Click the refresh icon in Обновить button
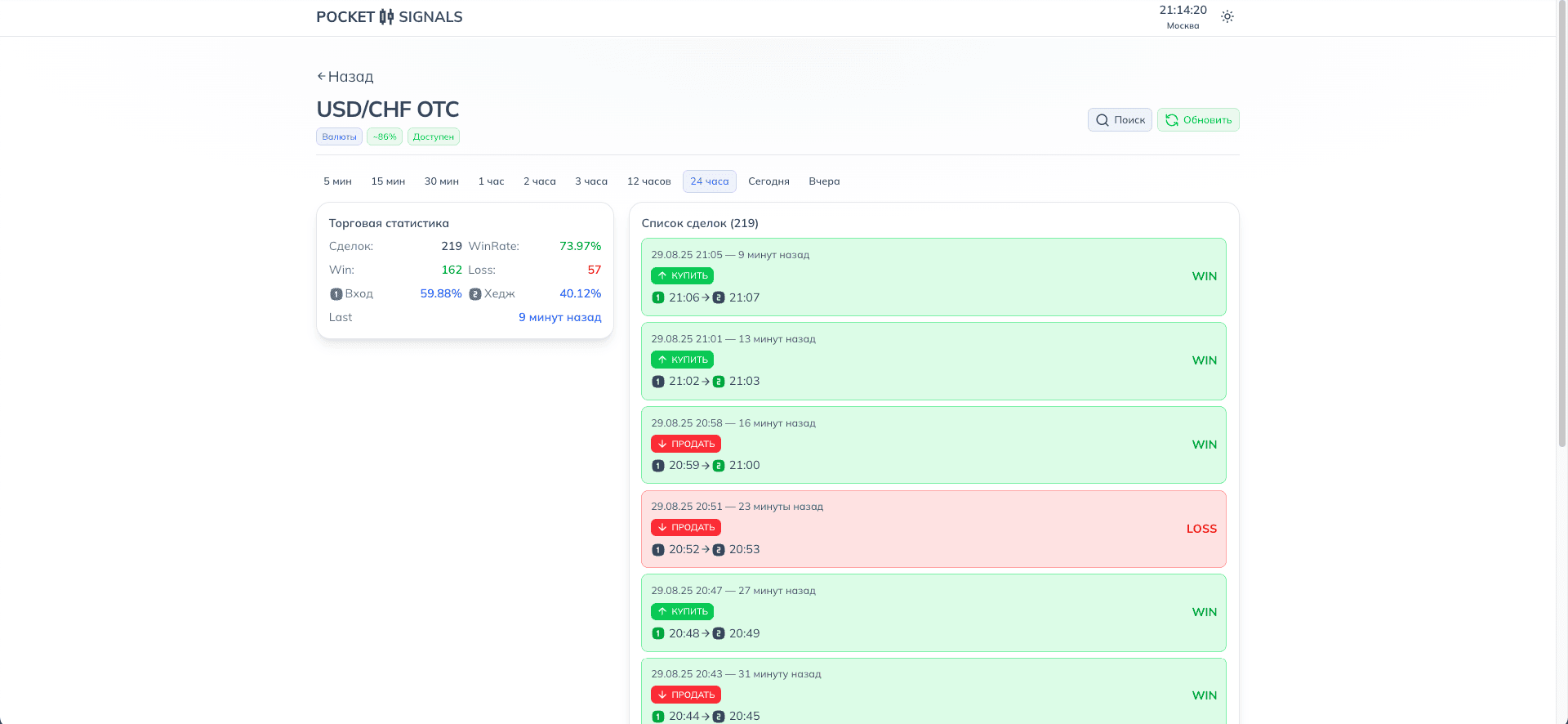The width and height of the screenshot is (1568, 724). (x=1171, y=120)
